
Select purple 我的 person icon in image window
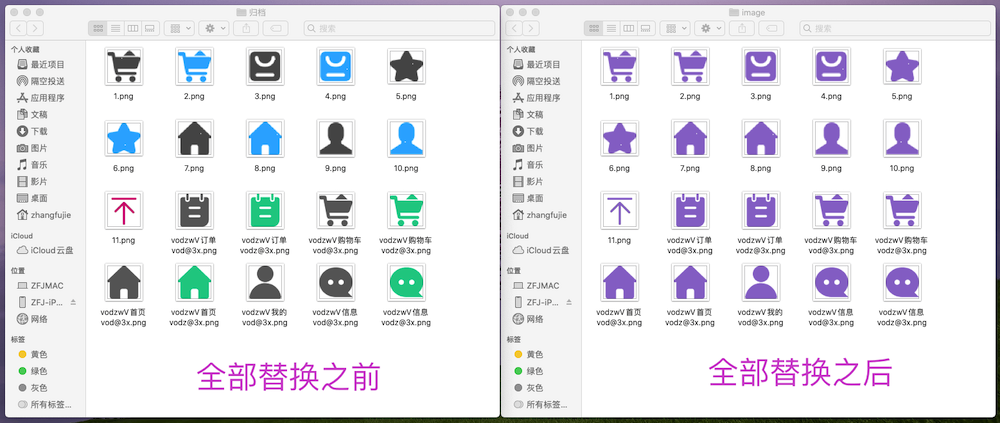(x=760, y=282)
